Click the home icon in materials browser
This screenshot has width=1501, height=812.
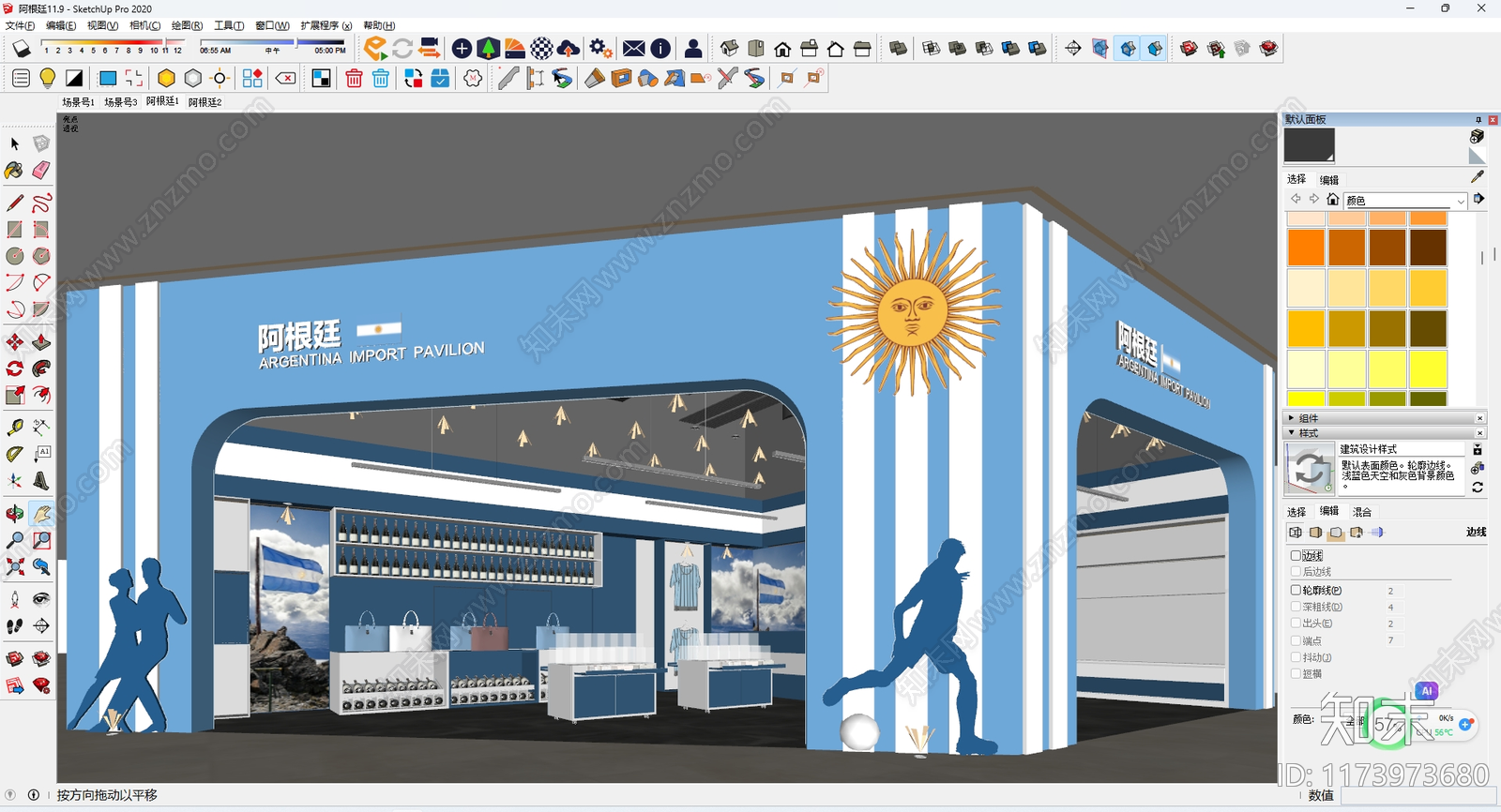pos(1332,199)
